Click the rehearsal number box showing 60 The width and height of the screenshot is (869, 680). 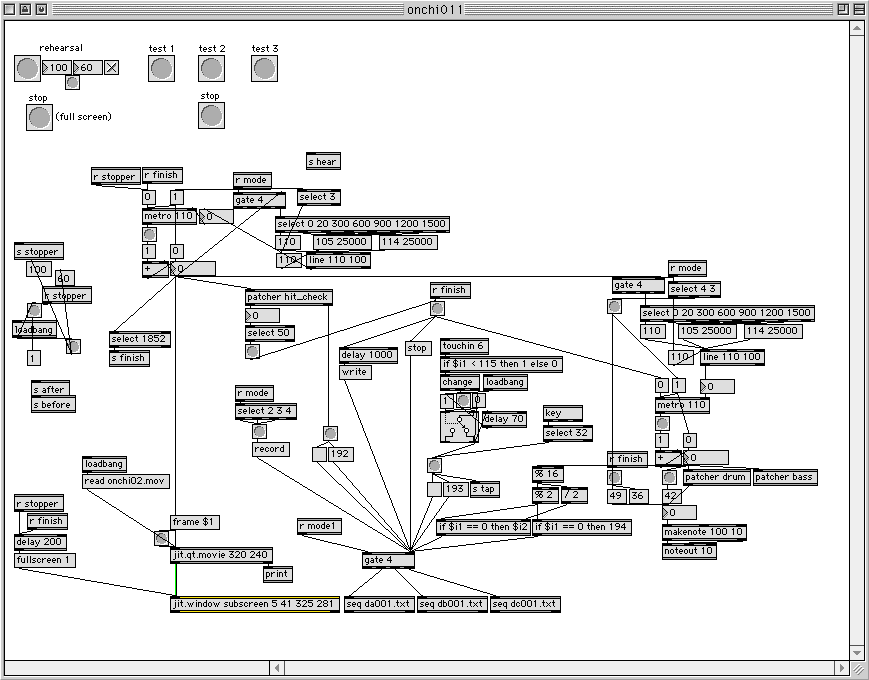(x=88, y=68)
